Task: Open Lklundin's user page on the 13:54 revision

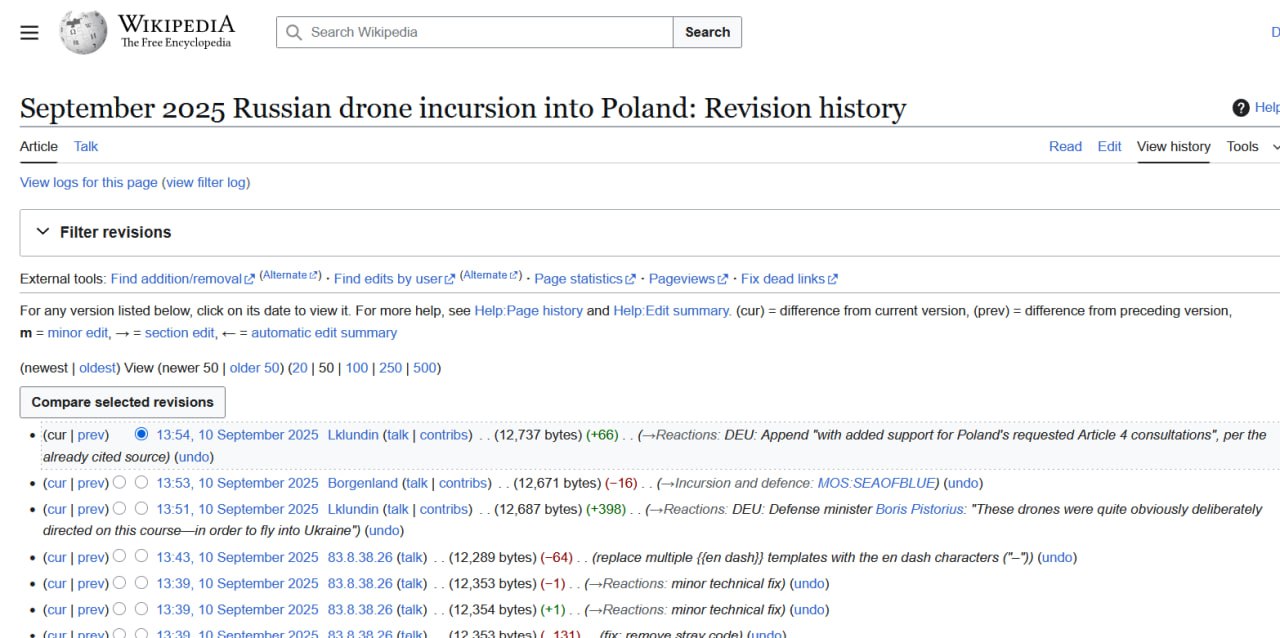Action: 353,435
